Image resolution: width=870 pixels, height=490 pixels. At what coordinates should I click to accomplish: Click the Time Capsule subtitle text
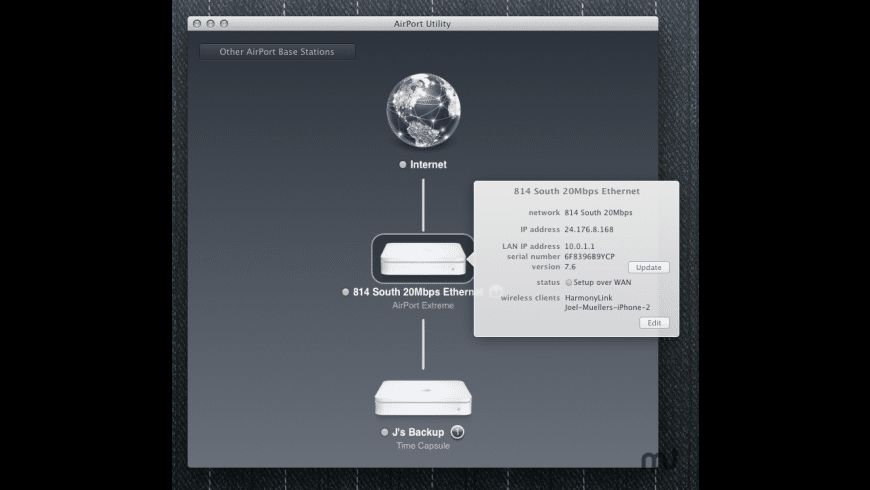(x=423, y=446)
